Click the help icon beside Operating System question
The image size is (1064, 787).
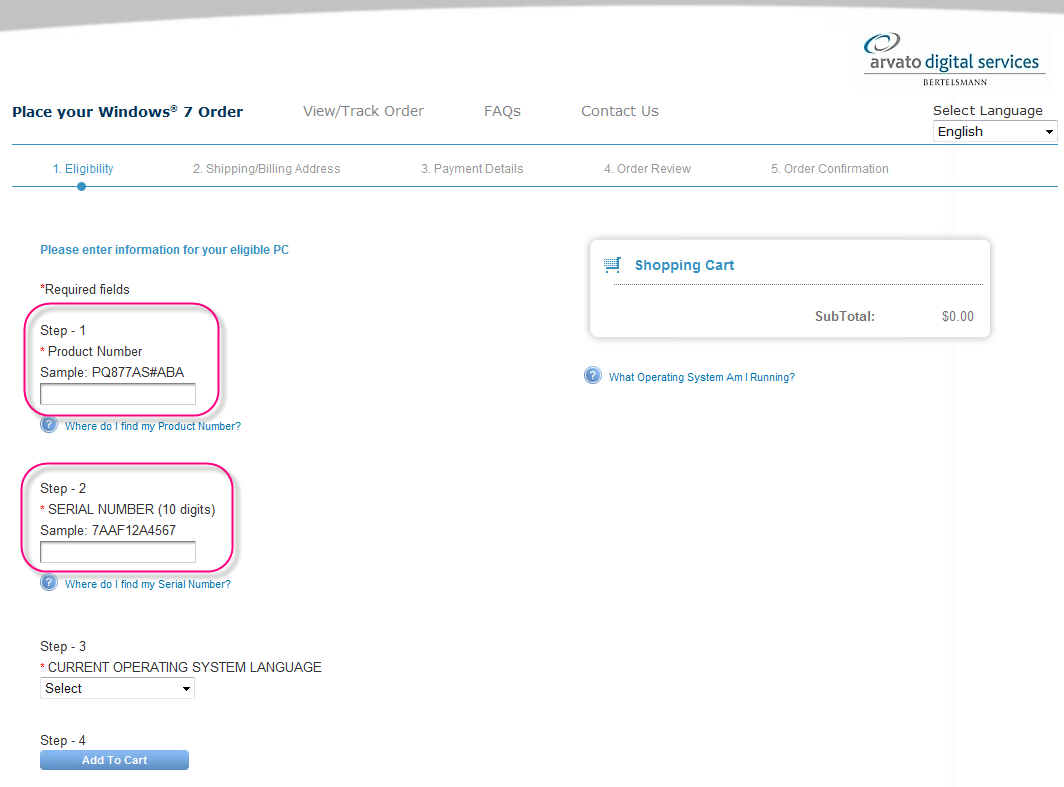coord(593,376)
